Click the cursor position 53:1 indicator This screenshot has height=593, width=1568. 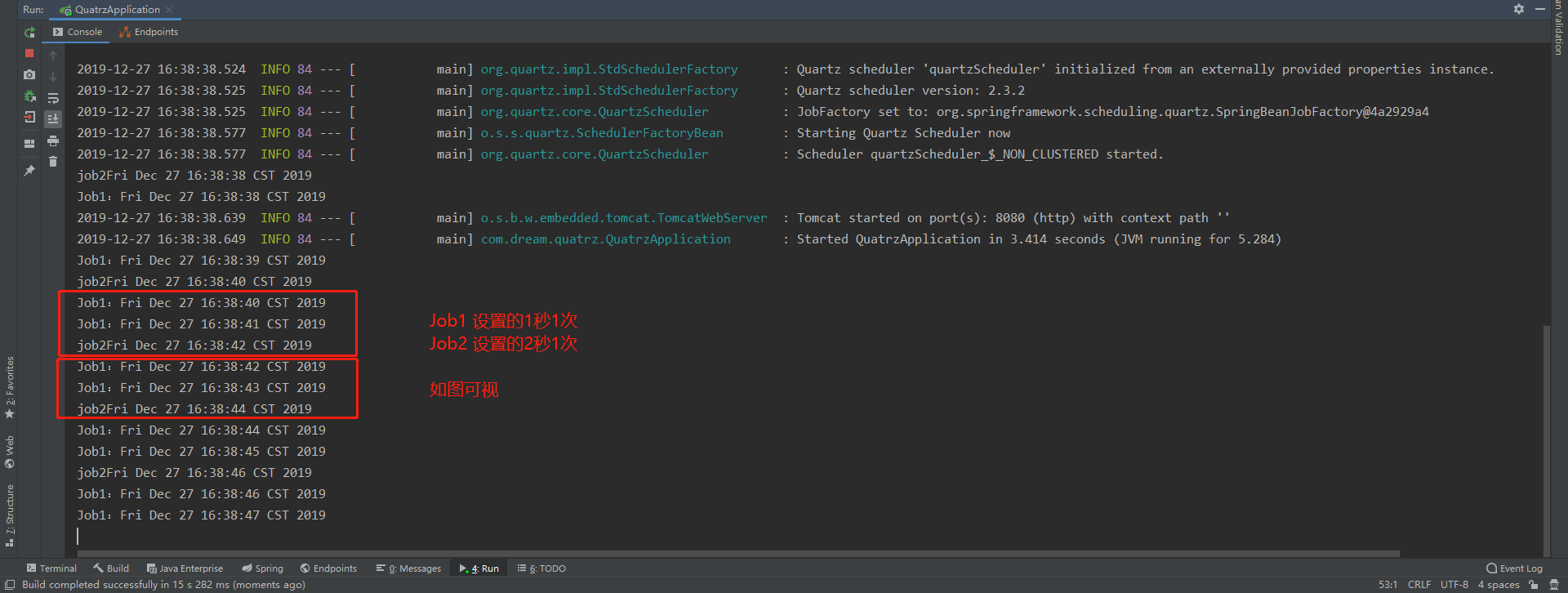tap(1388, 585)
